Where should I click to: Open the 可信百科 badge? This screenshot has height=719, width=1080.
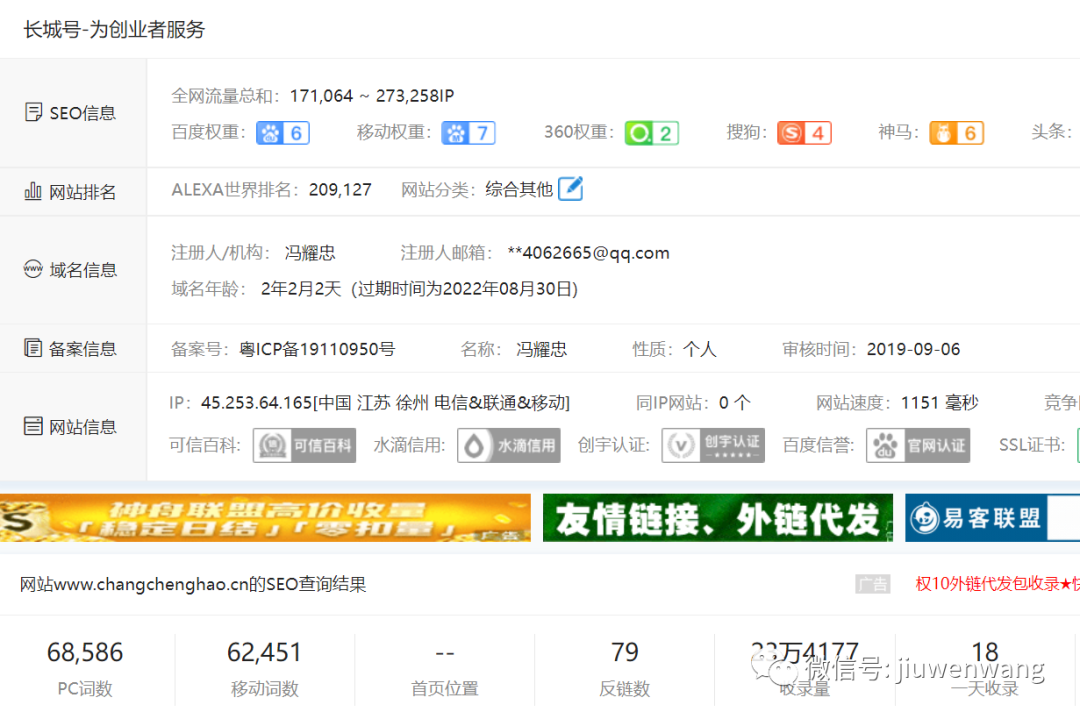click(x=304, y=446)
